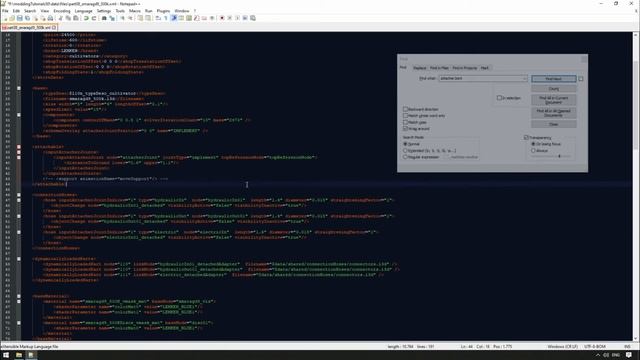Viewport: 640px width, 360px height.
Task: Click Close button in Find dialog
Action: pyautogui.click(x=553, y=124)
